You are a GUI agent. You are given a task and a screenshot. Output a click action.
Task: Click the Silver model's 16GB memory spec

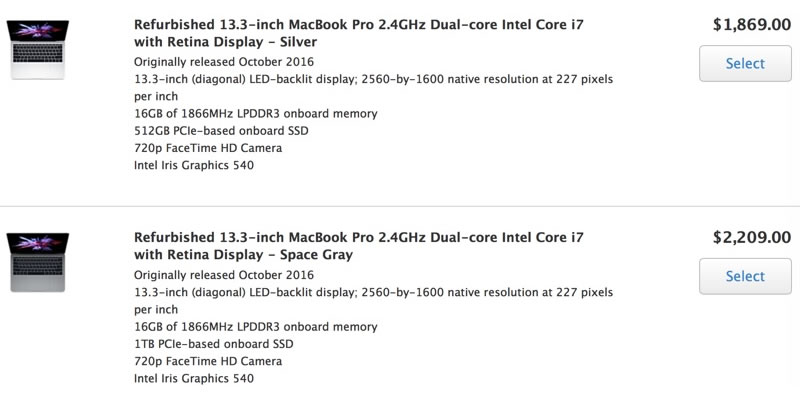coord(255,114)
